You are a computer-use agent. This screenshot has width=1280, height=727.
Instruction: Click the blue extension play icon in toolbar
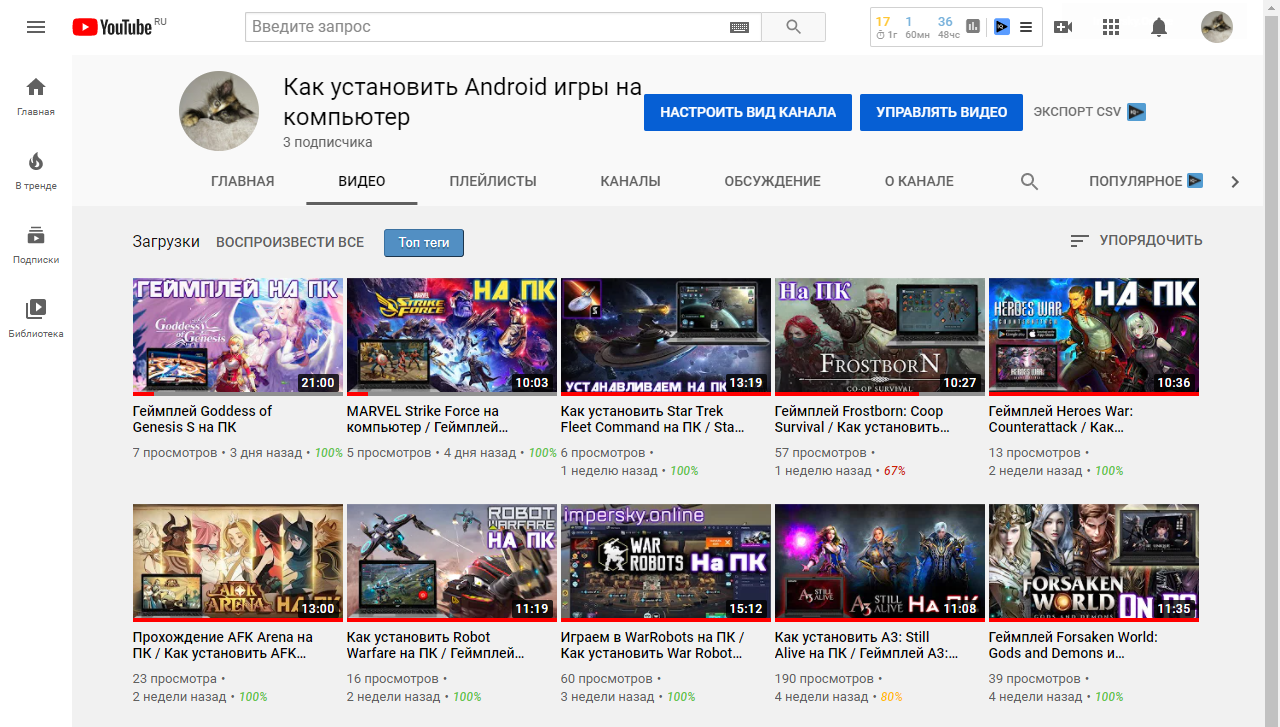pyautogui.click(x=1001, y=27)
